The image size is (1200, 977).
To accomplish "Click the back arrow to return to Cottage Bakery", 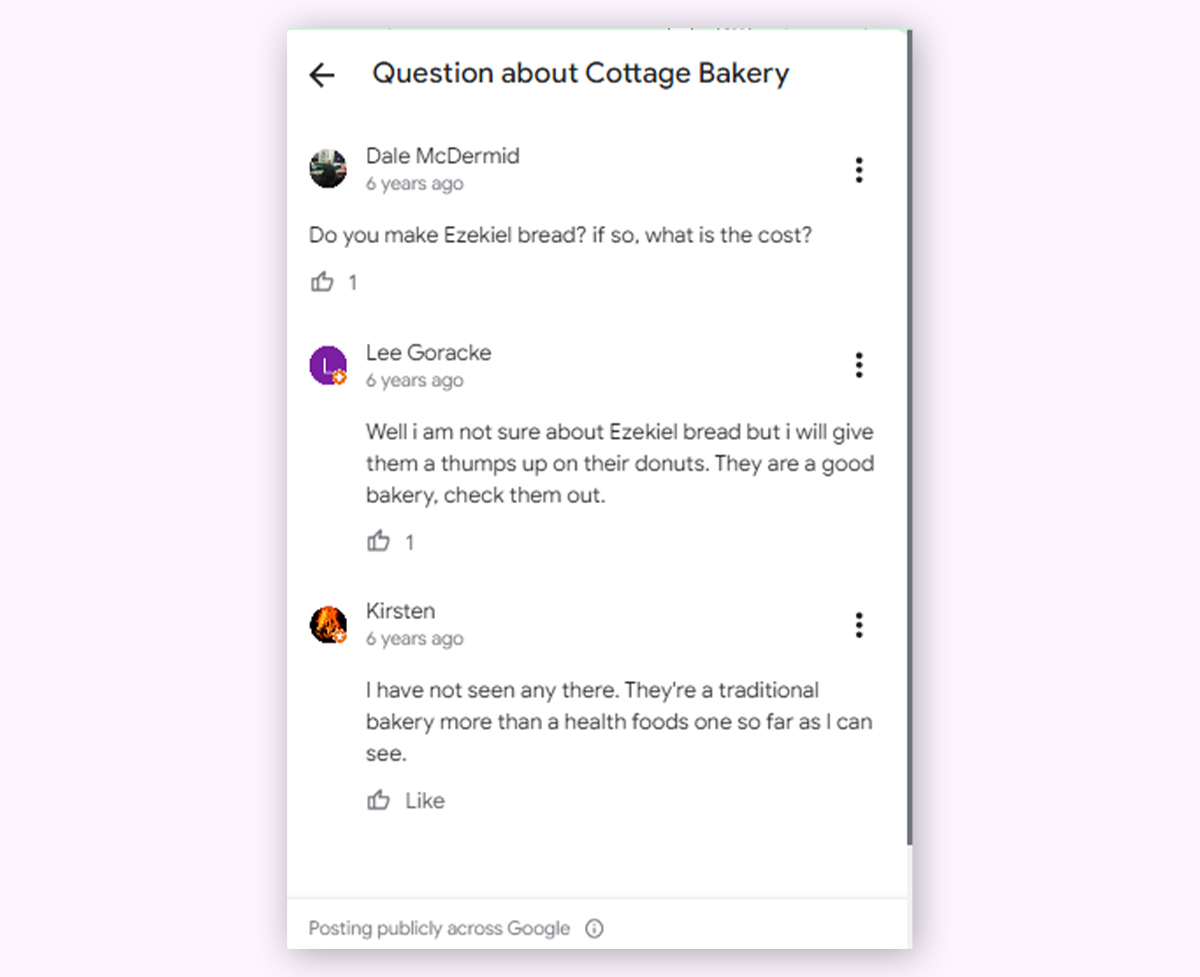I will [x=321, y=74].
